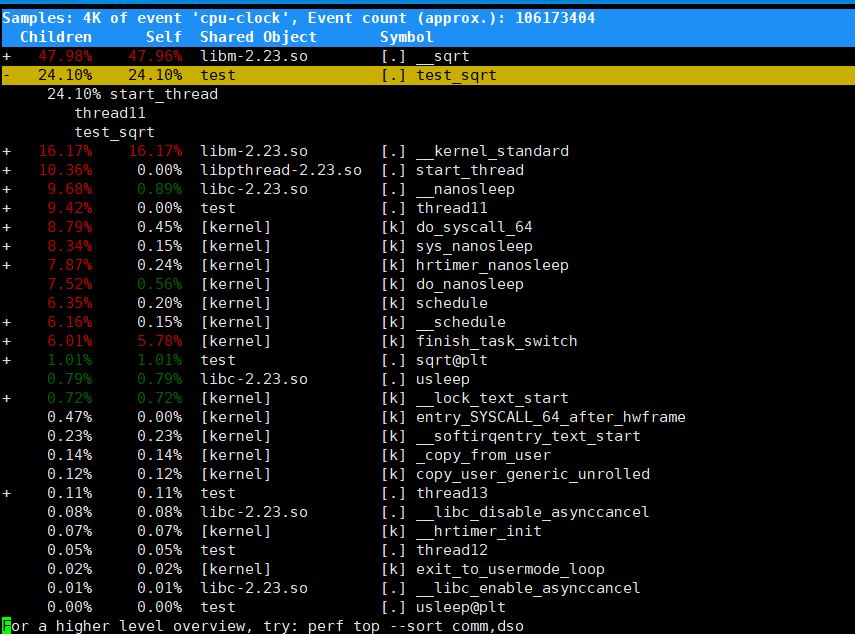Click the 5.78% Self value
This screenshot has height=634, width=855.
(x=159, y=341)
